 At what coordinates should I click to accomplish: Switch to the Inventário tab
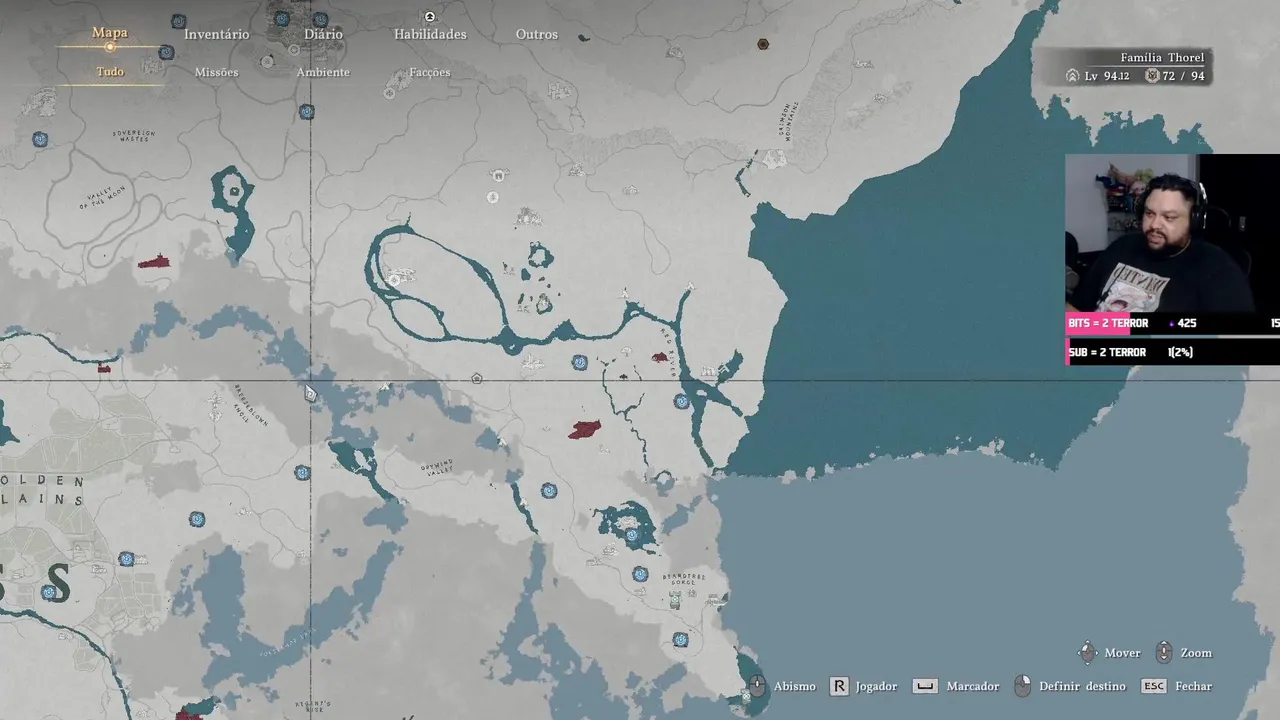pyautogui.click(x=216, y=34)
